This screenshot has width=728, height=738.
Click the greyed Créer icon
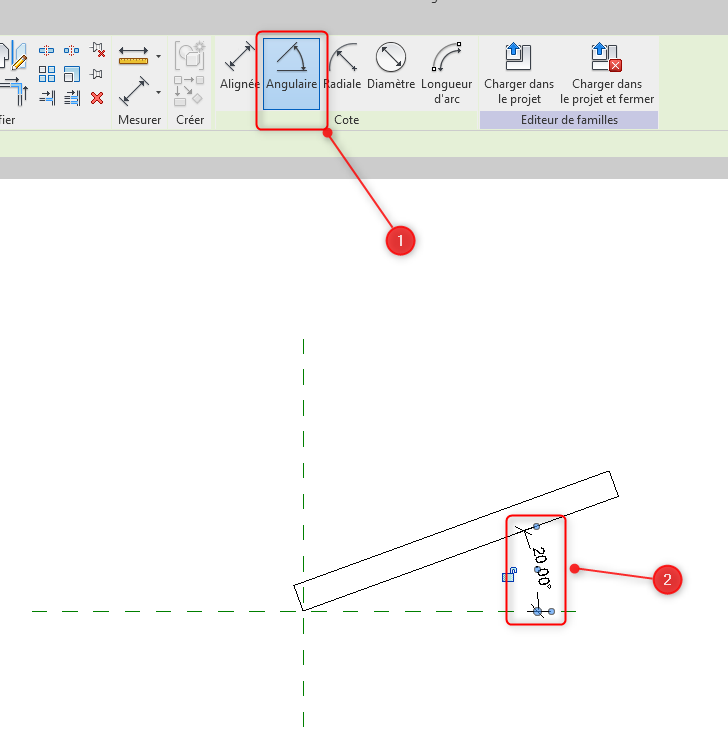click(x=189, y=56)
